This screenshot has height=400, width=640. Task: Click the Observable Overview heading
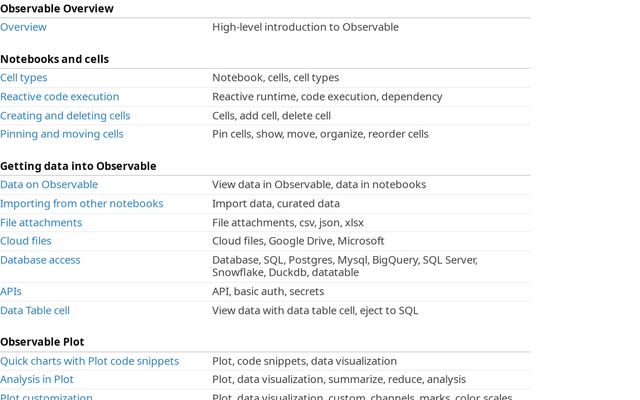(x=57, y=9)
